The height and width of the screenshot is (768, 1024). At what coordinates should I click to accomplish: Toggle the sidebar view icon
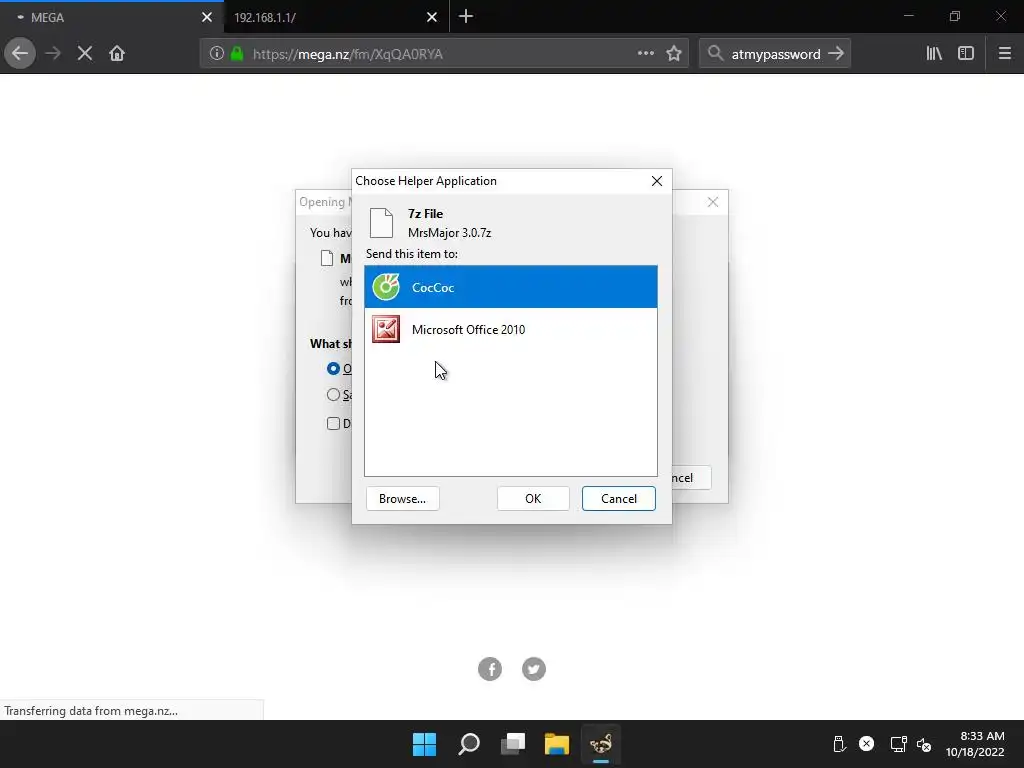pyautogui.click(x=966, y=54)
